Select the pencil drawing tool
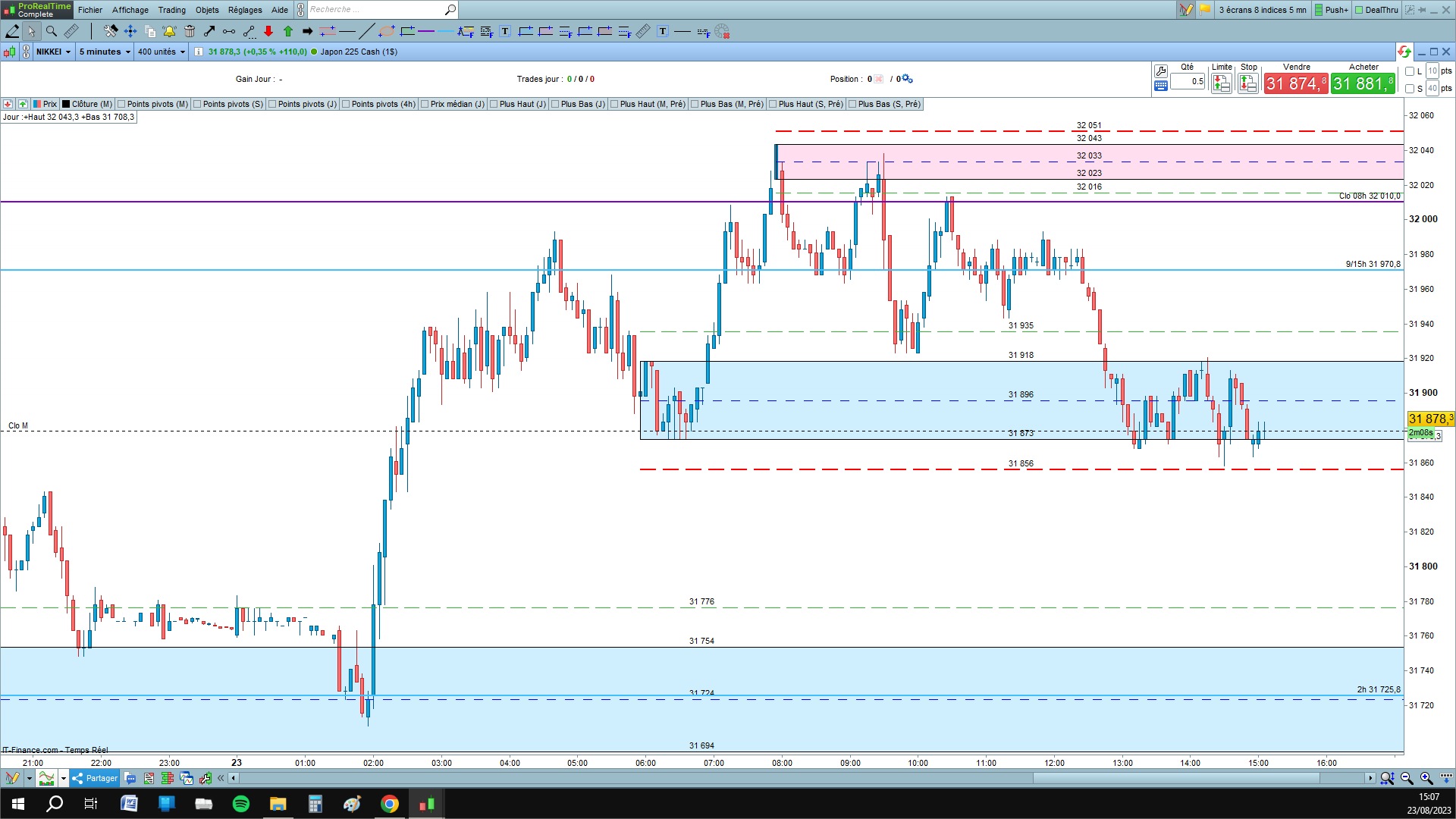Image resolution: width=1456 pixels, height=819 pixels. click(12, 31)
